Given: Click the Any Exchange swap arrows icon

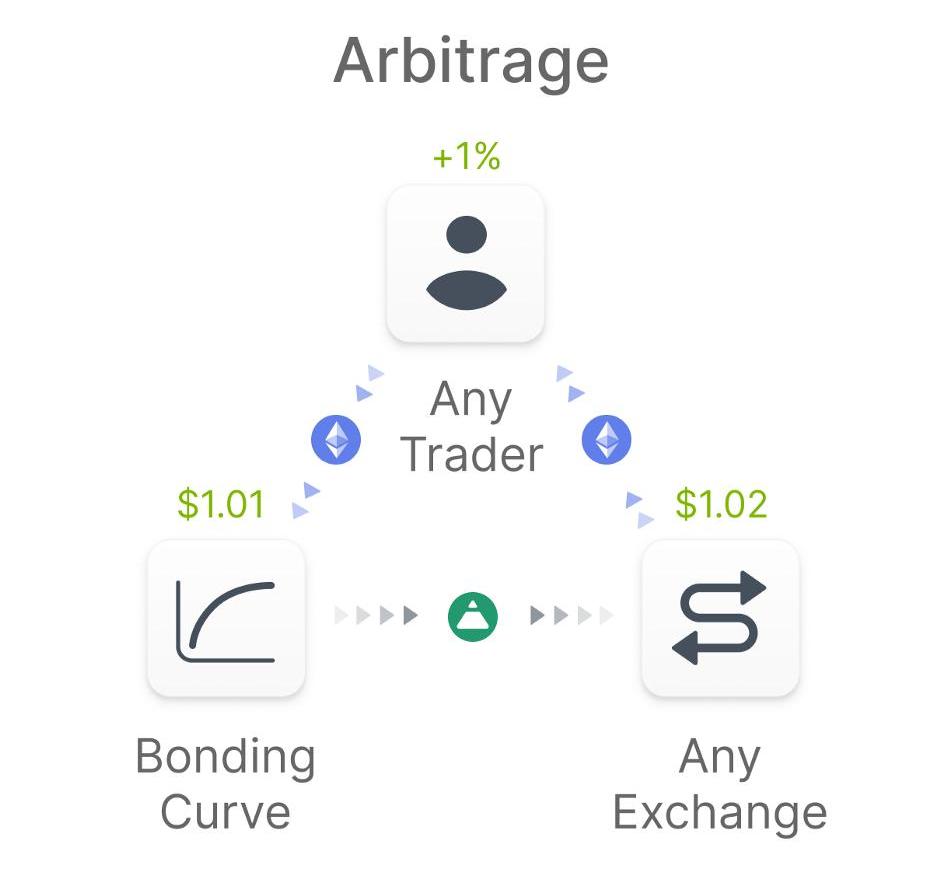Looking at the screenshot, I should pyautogui.click(x=721, y=618).
